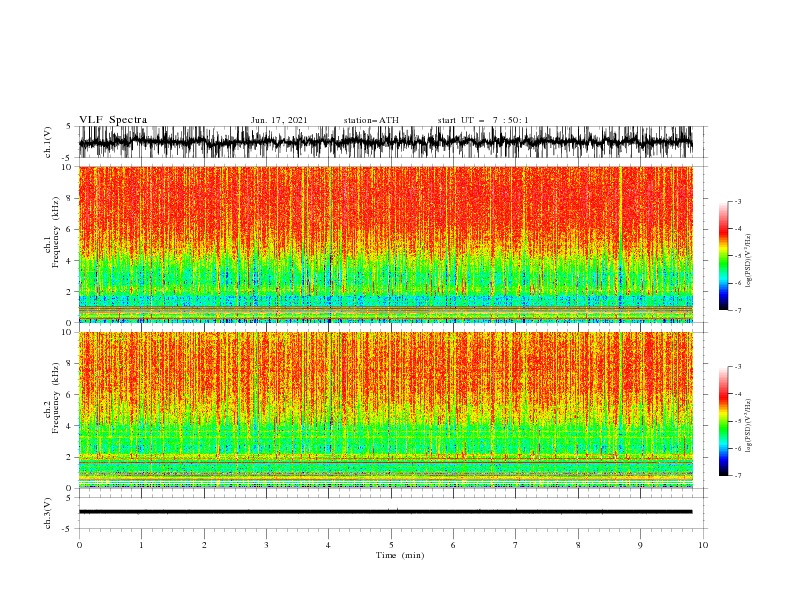Click the "-7" value on ch.2 colorbar
This screenshot has height=612, width=792.
(x=737, y=475)
